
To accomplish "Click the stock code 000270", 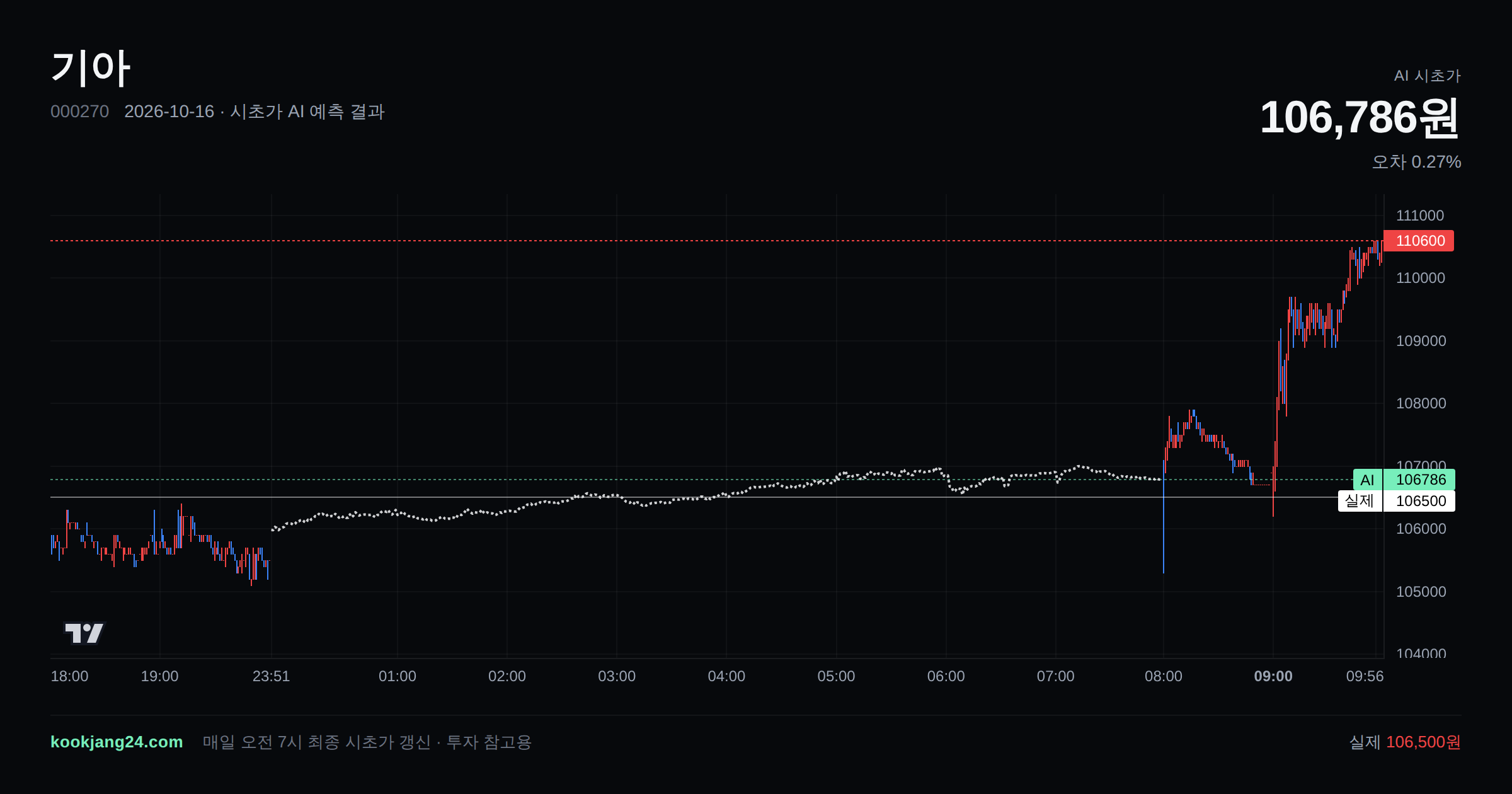I will 79,112.
